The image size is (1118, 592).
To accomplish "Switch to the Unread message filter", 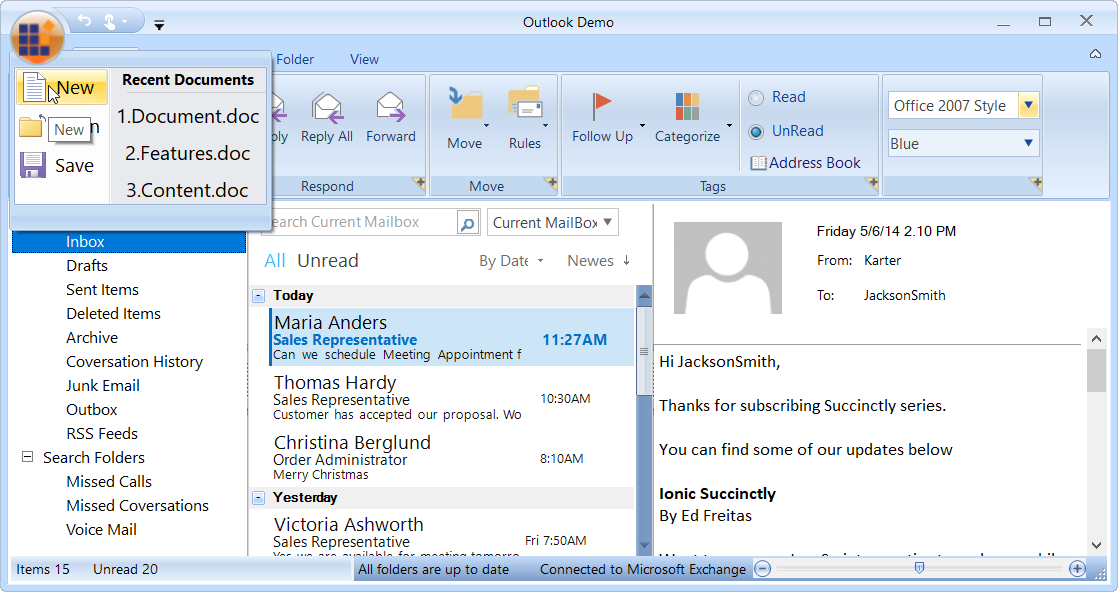I will point(327,260).
